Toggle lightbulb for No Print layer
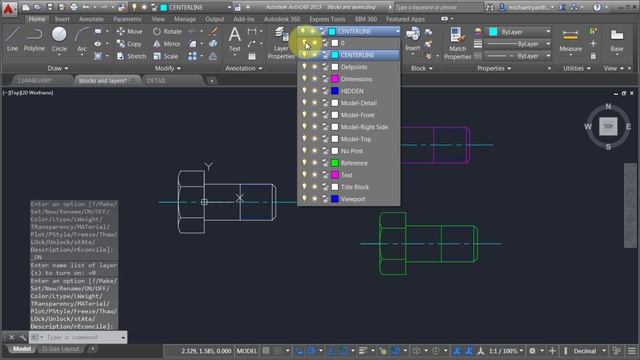Screen dimensions: 640x360 304,151
